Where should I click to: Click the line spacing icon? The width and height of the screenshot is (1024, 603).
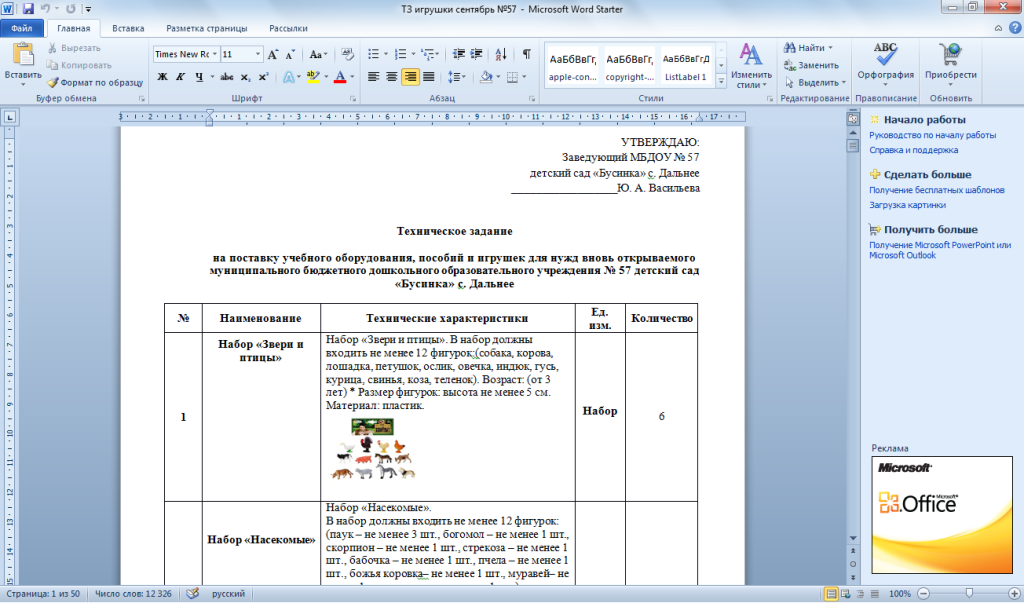[x=455, y=77]
